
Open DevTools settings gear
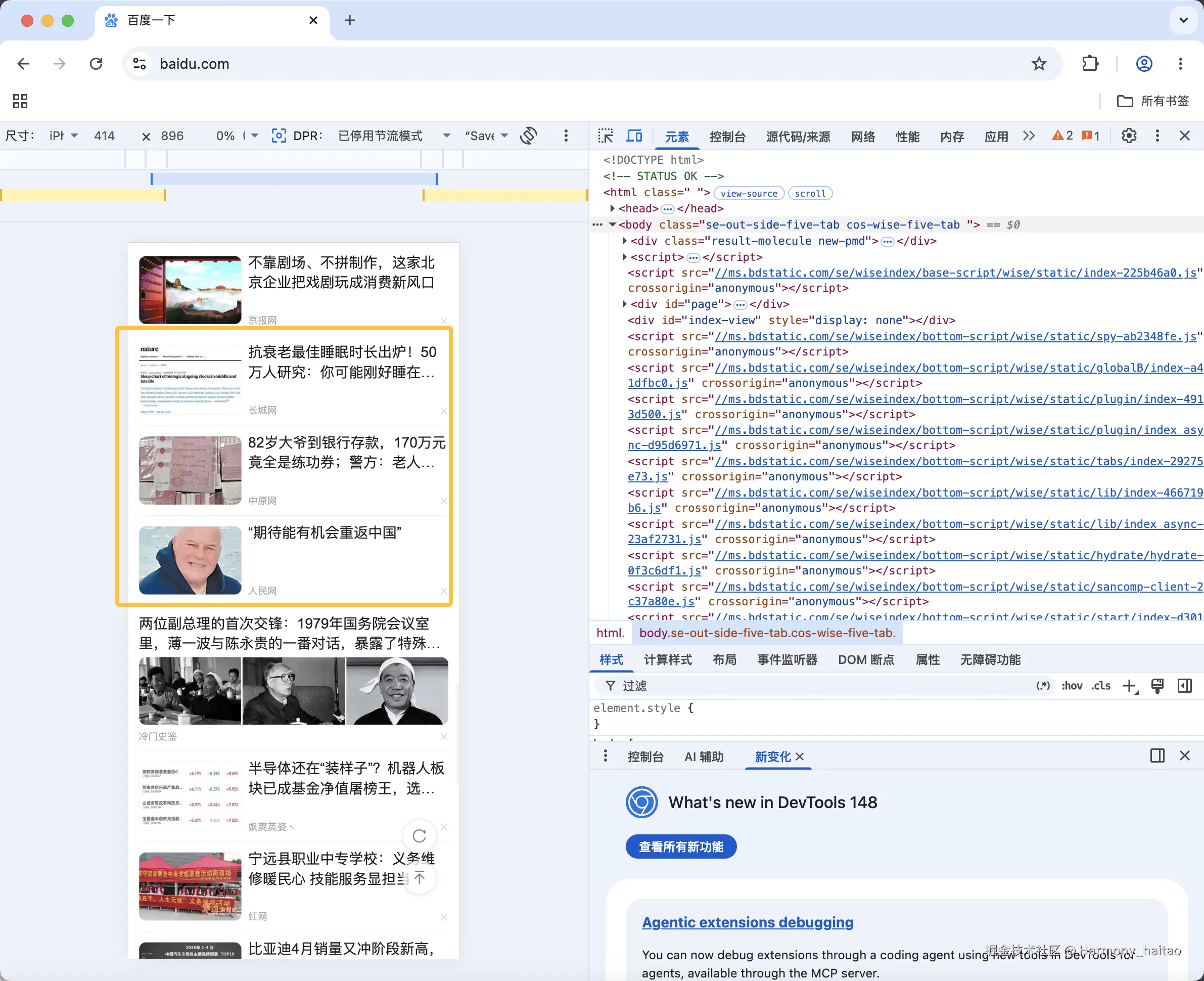coord(1129,136)
